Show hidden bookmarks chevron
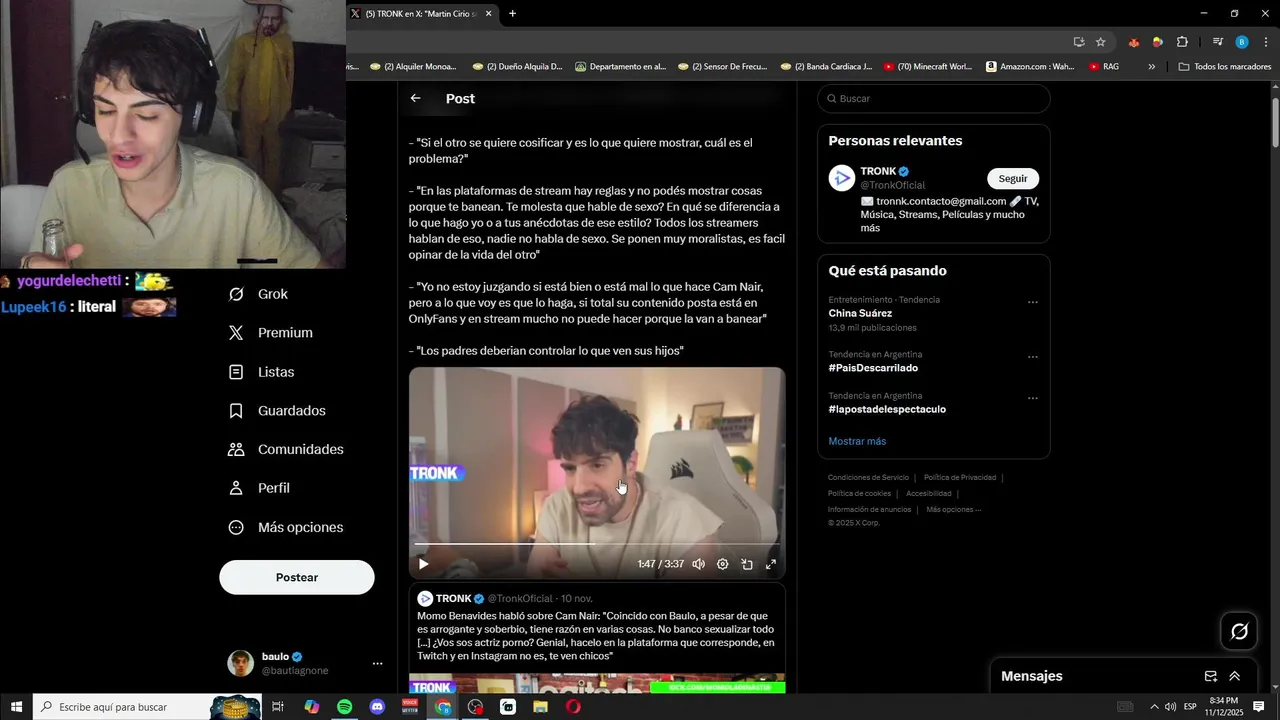Screen dimensions: 1280x720 (1151, 67)
